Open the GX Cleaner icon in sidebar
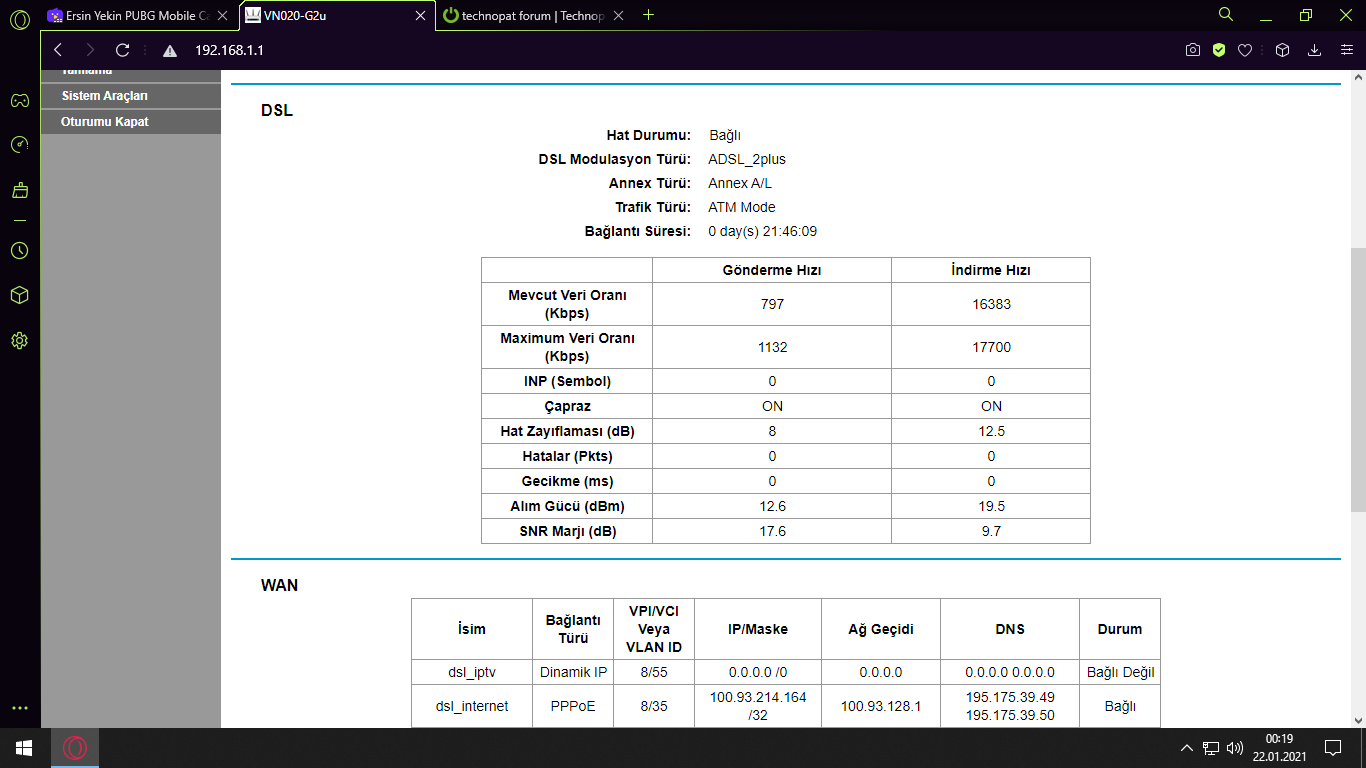The height and width of the screenshot is (768, 1366). click(20, 190)
